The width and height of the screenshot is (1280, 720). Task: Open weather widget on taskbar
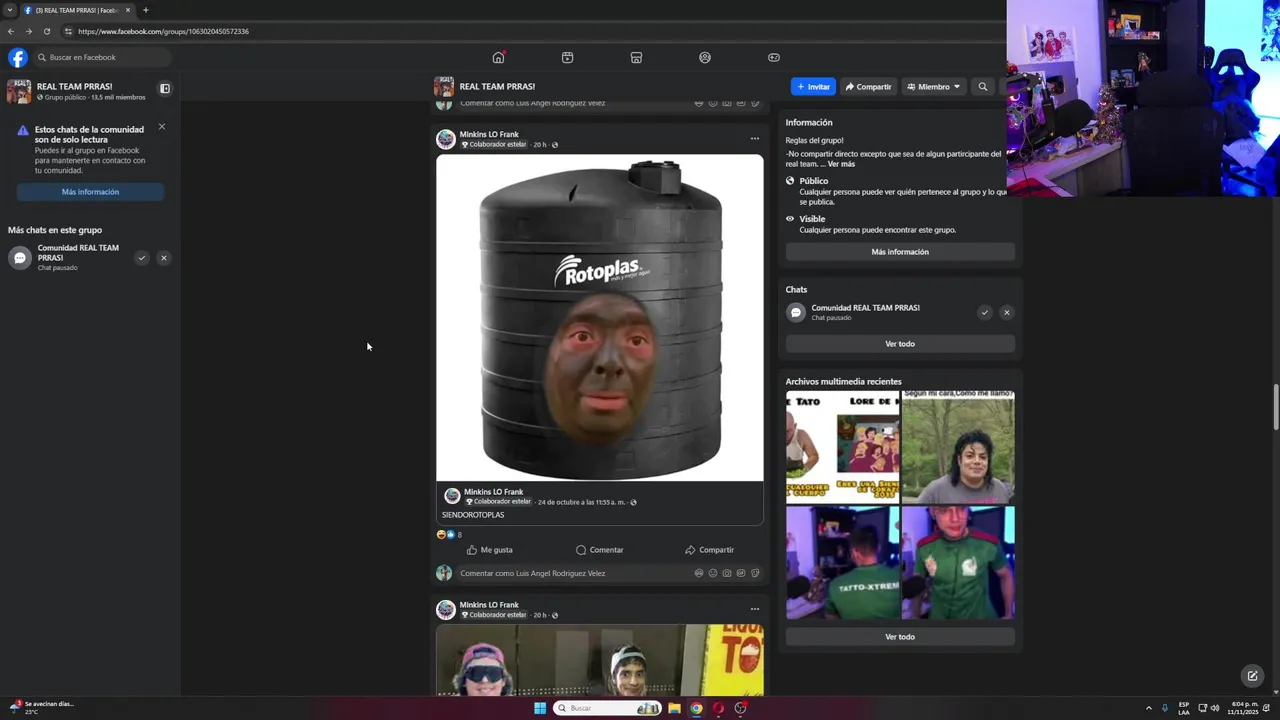[x=41, y=707]
